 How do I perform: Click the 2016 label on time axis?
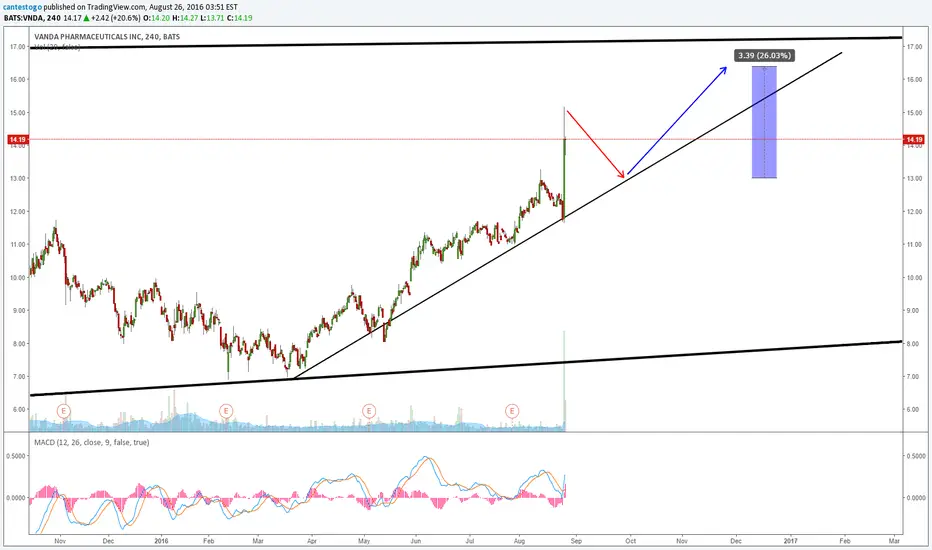[x=161, y=541]
